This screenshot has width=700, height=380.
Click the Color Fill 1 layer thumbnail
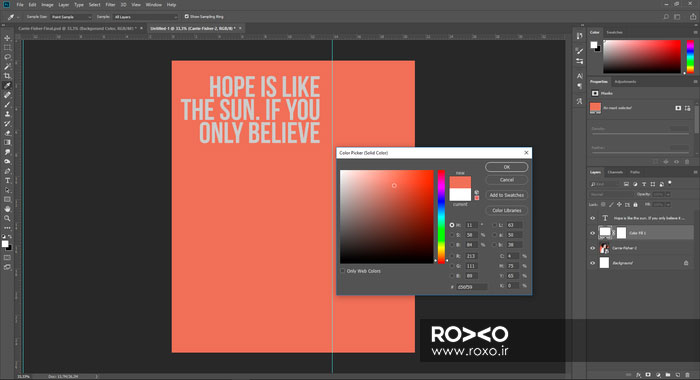coord(605,233)
